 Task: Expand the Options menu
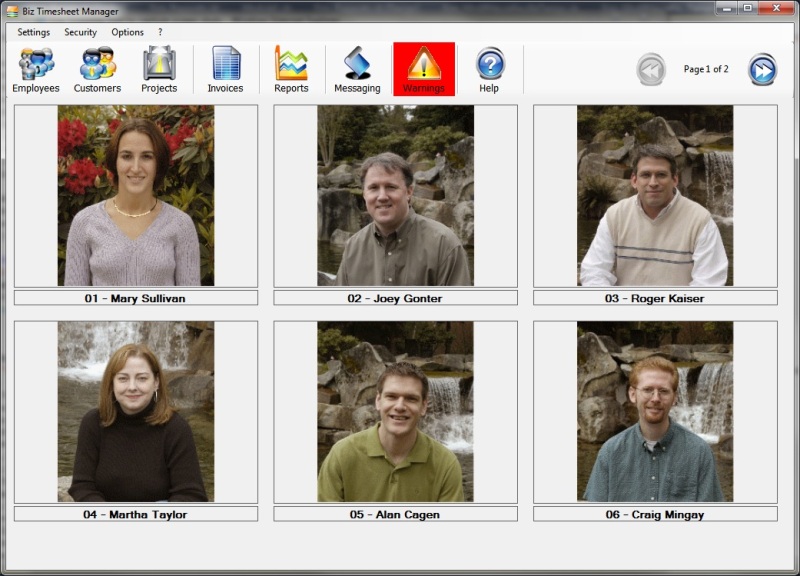(x=127, y=32)
